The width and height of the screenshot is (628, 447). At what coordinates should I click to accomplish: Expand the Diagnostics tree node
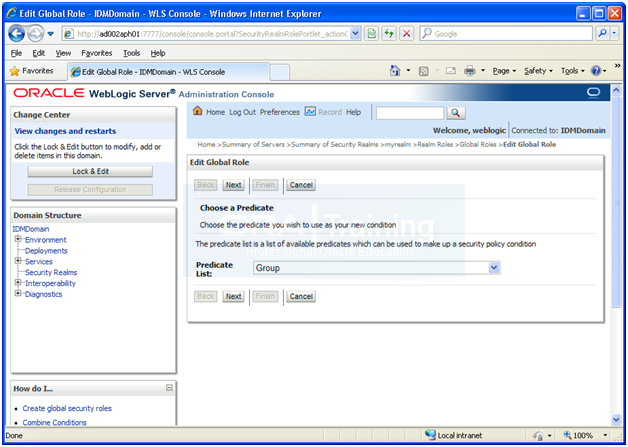[x=18, y=294]
